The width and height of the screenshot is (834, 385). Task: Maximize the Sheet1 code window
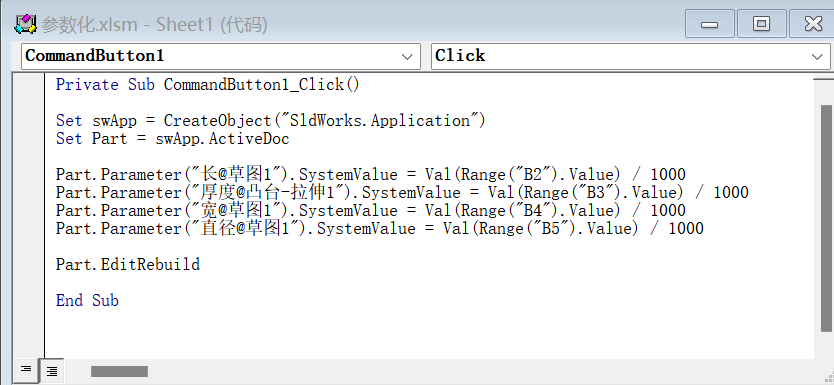[761, 24]
